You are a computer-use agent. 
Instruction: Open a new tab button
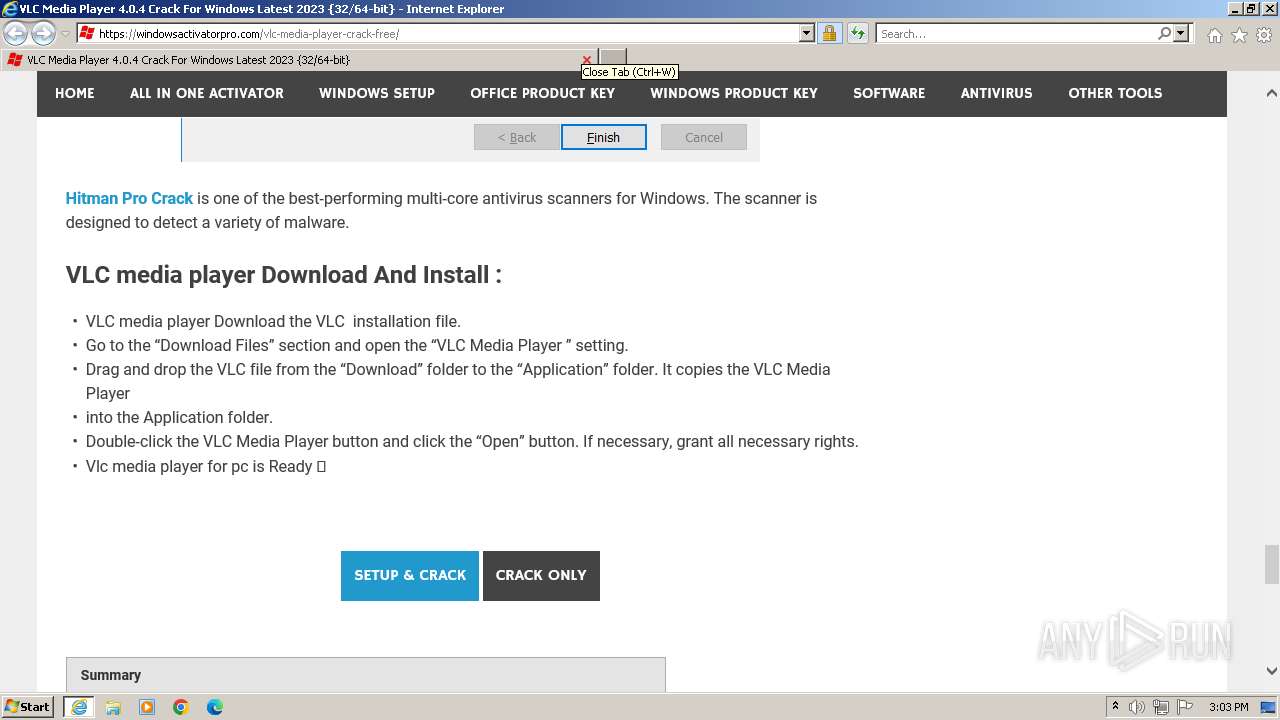coord(613,58)
